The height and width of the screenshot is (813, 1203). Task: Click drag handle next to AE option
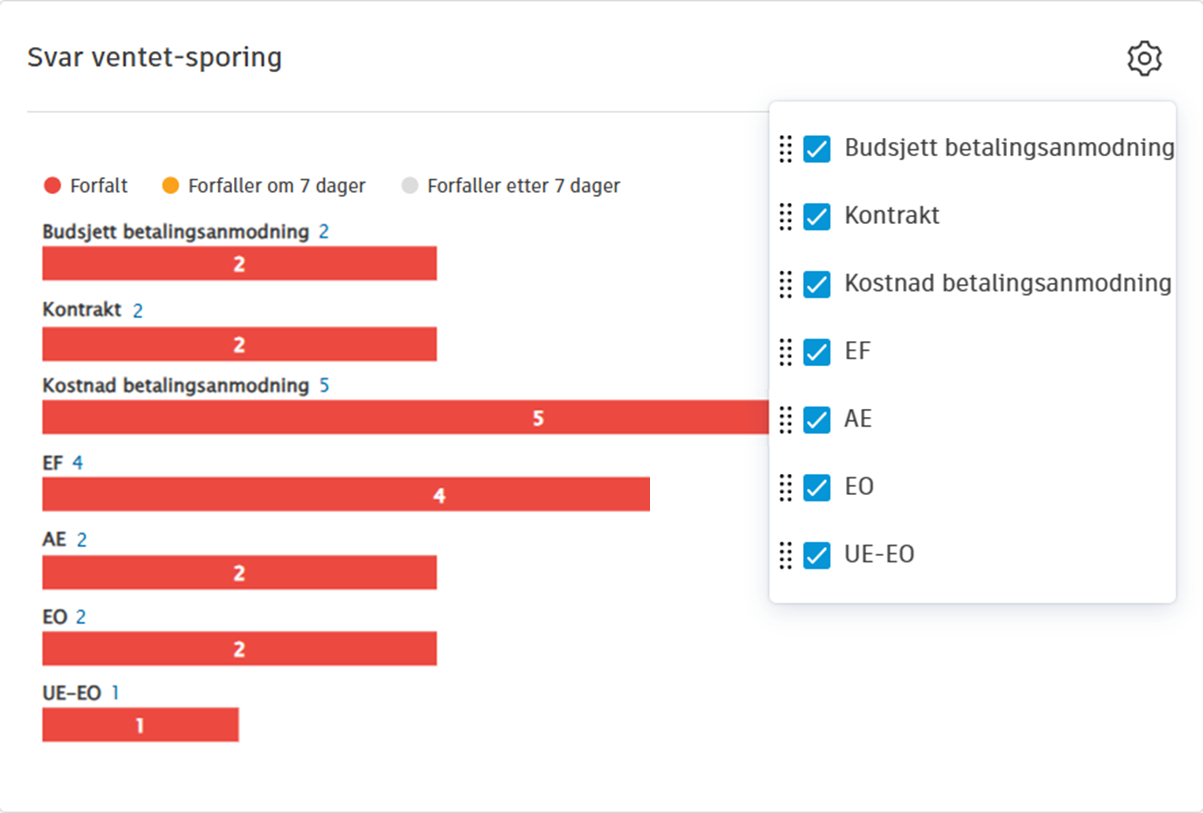point(786,419)
